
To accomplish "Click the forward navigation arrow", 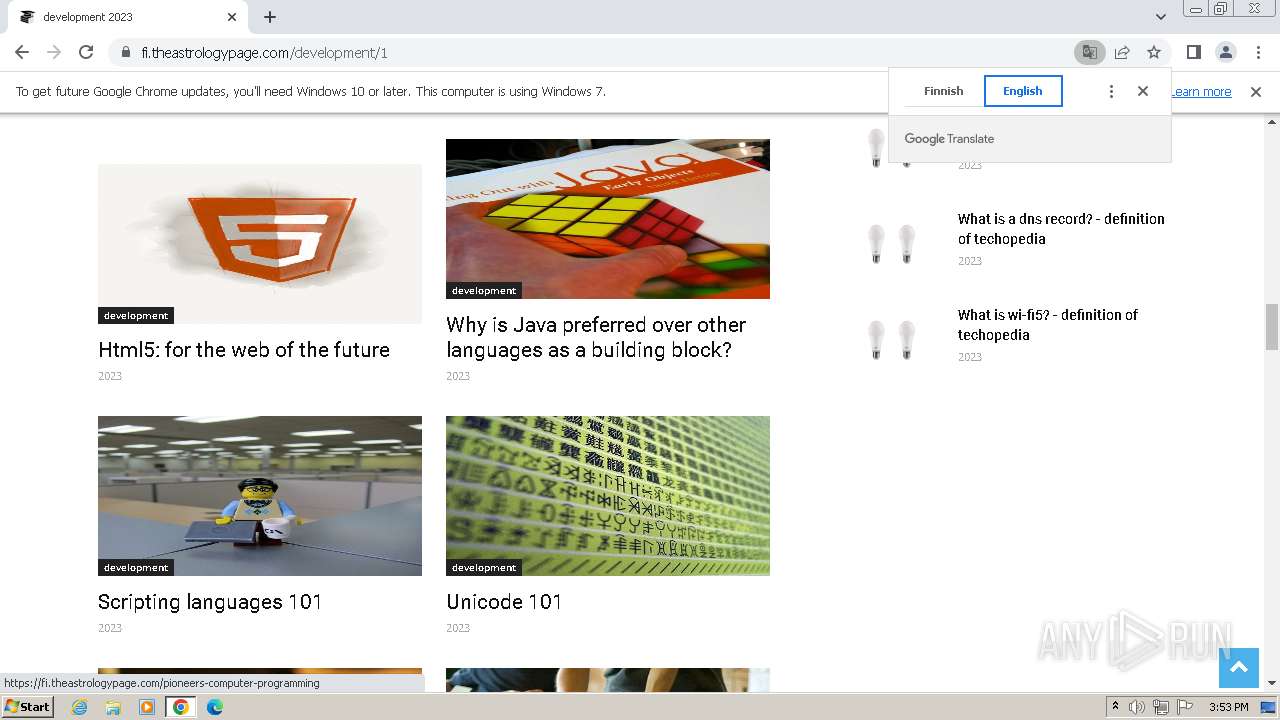I will pyautogui.click(x=54, y=52).
